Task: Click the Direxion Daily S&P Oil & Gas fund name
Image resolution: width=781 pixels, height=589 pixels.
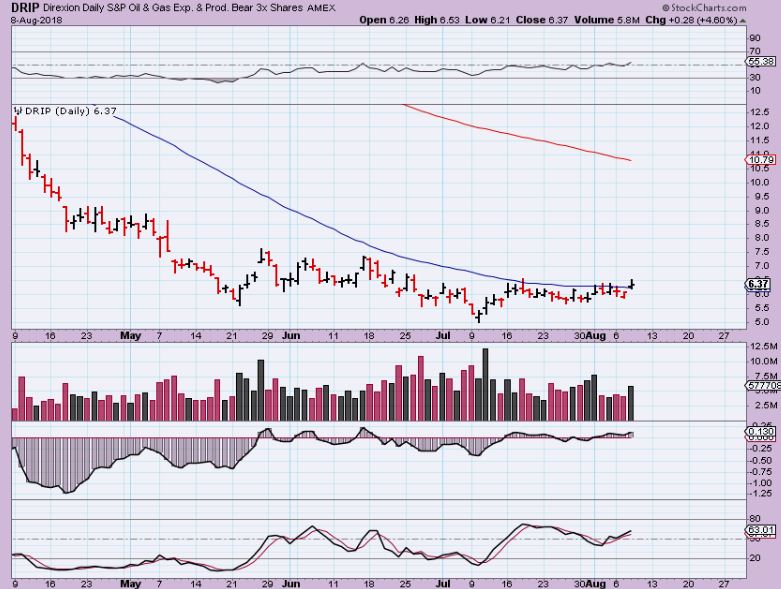Action: click(172, 8)
